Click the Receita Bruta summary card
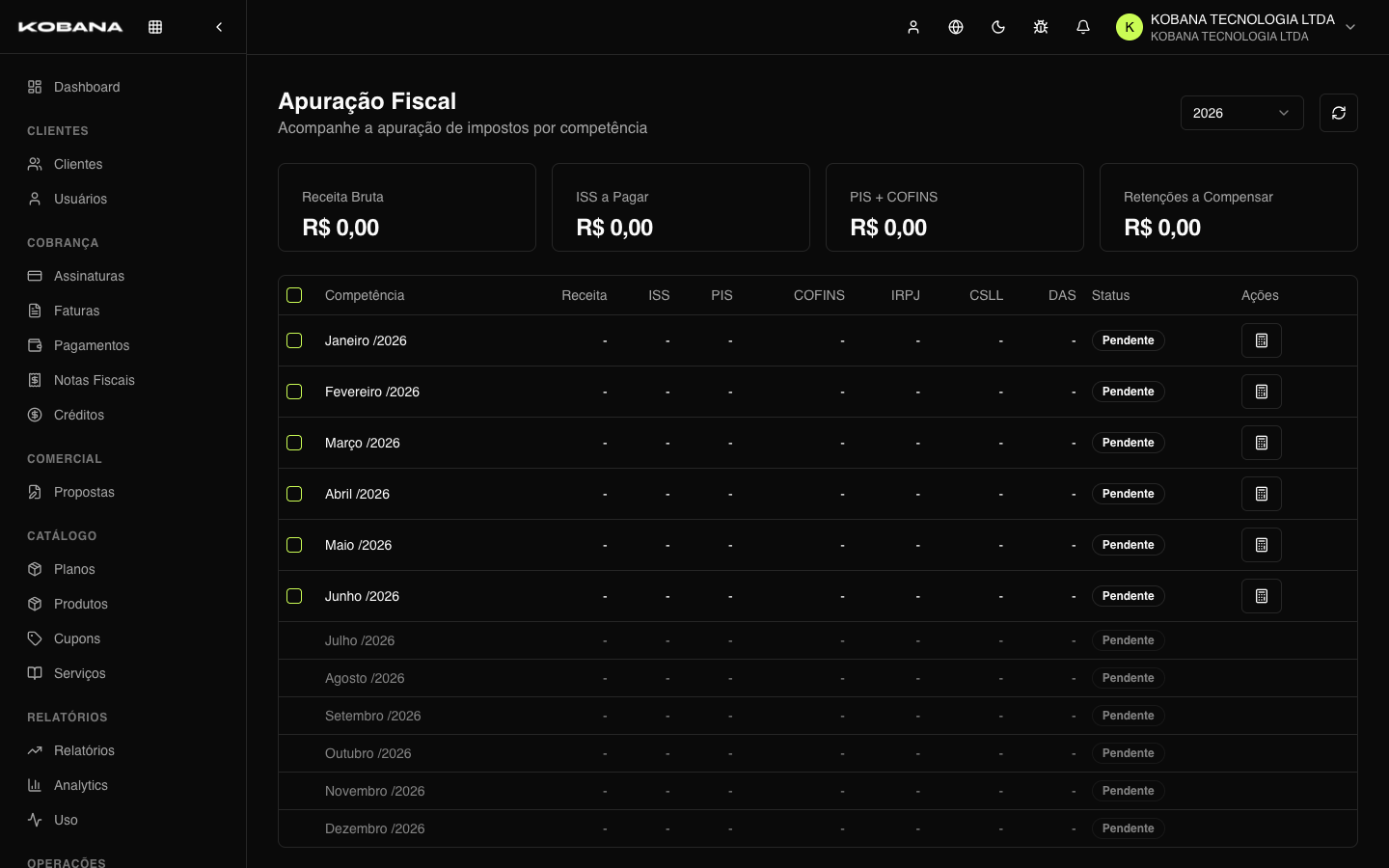 tap(407, 207)
